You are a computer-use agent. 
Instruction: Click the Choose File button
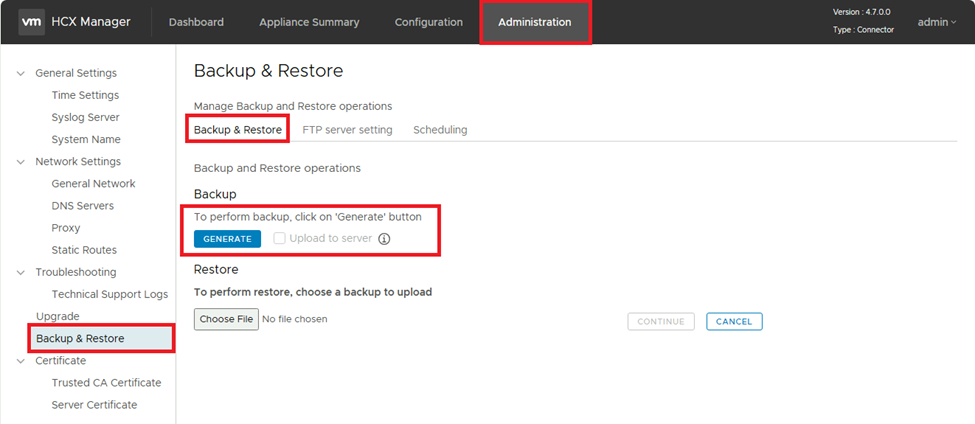(226, 319)
